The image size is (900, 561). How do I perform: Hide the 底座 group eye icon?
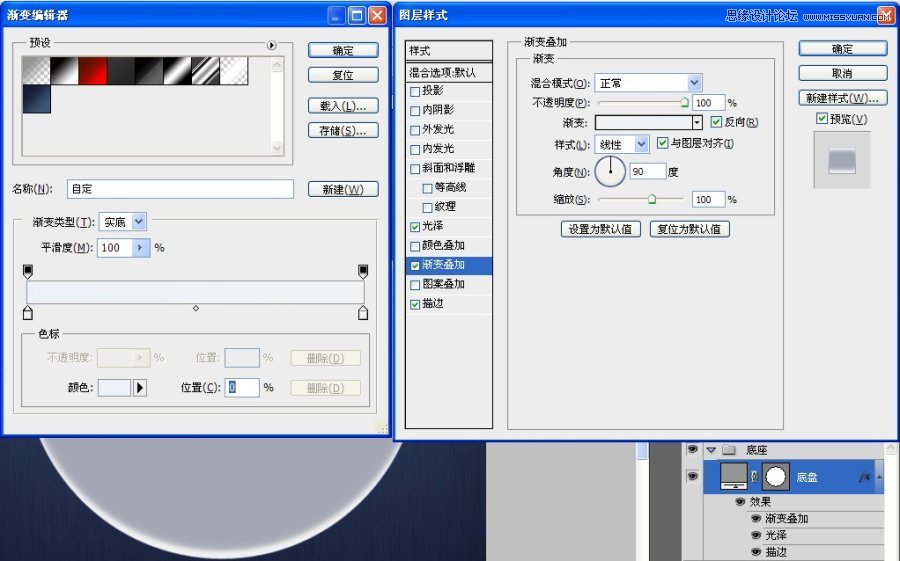click(693, 450)
